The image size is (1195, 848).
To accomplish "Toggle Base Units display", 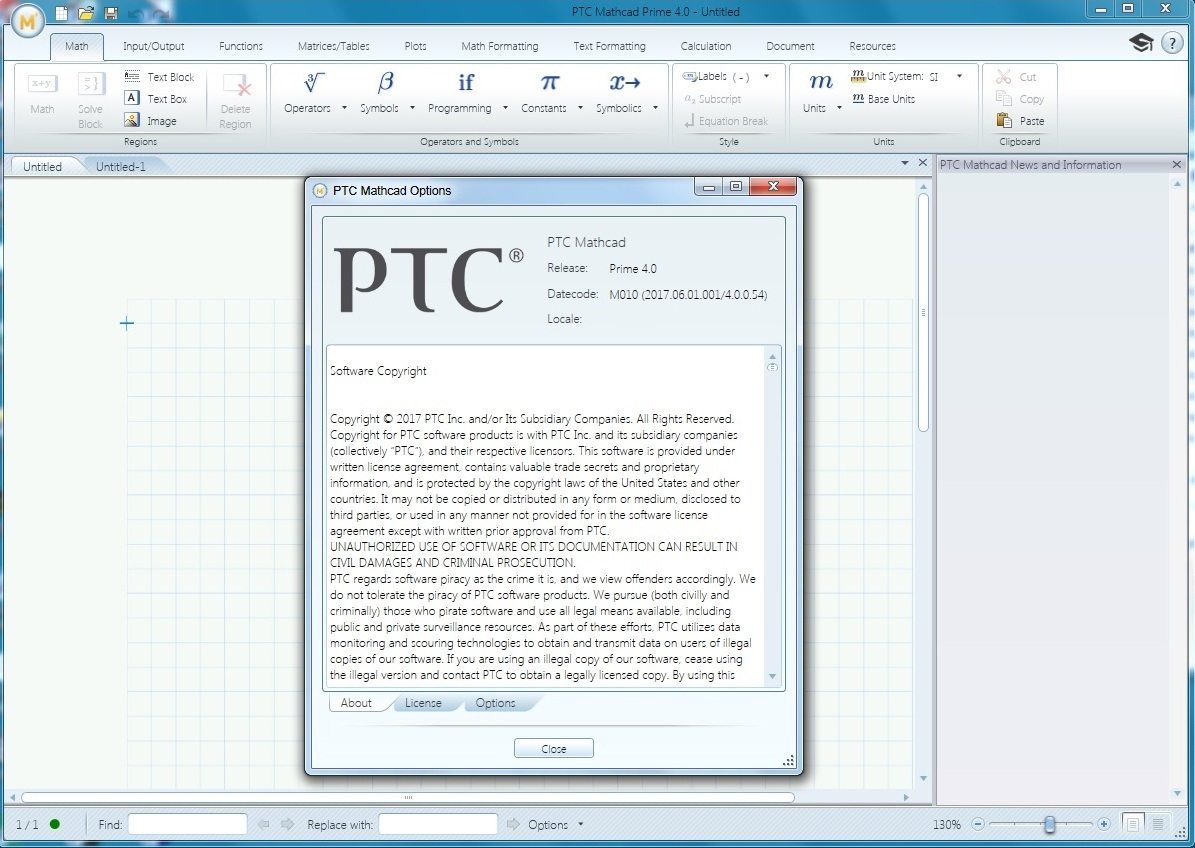I will [883, 99].
